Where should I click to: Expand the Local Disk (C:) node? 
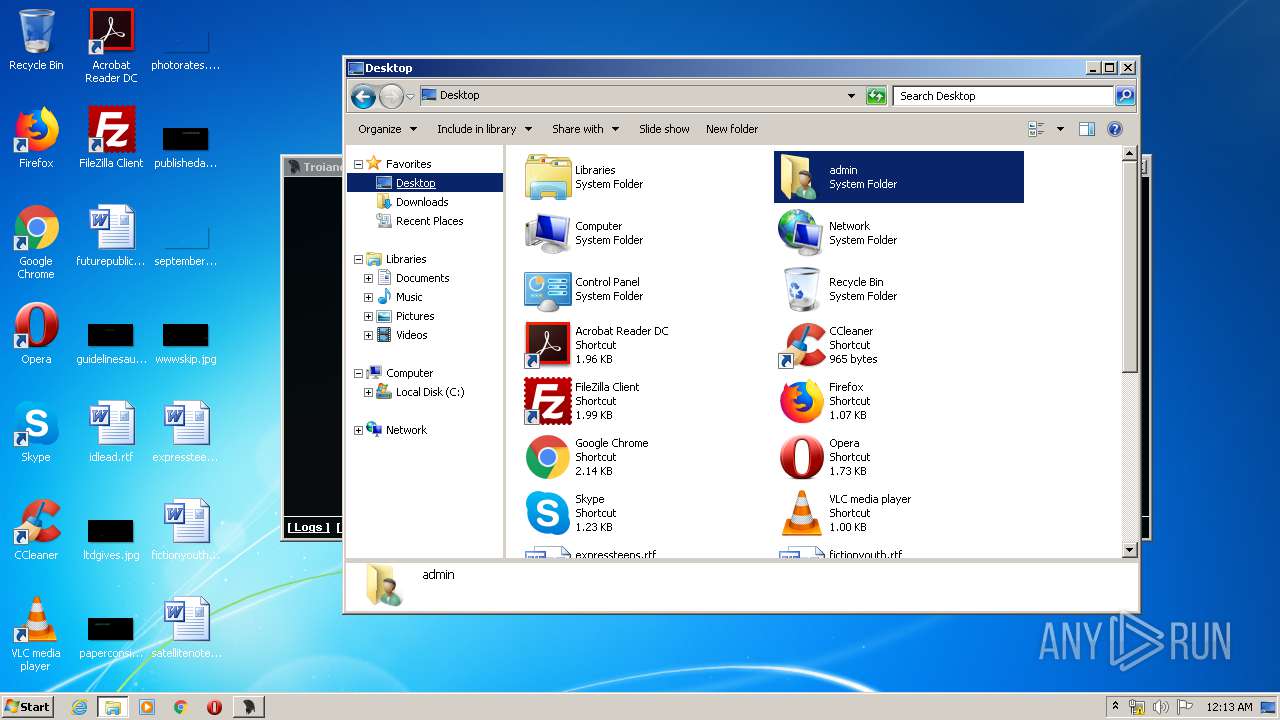click(368, 392)
